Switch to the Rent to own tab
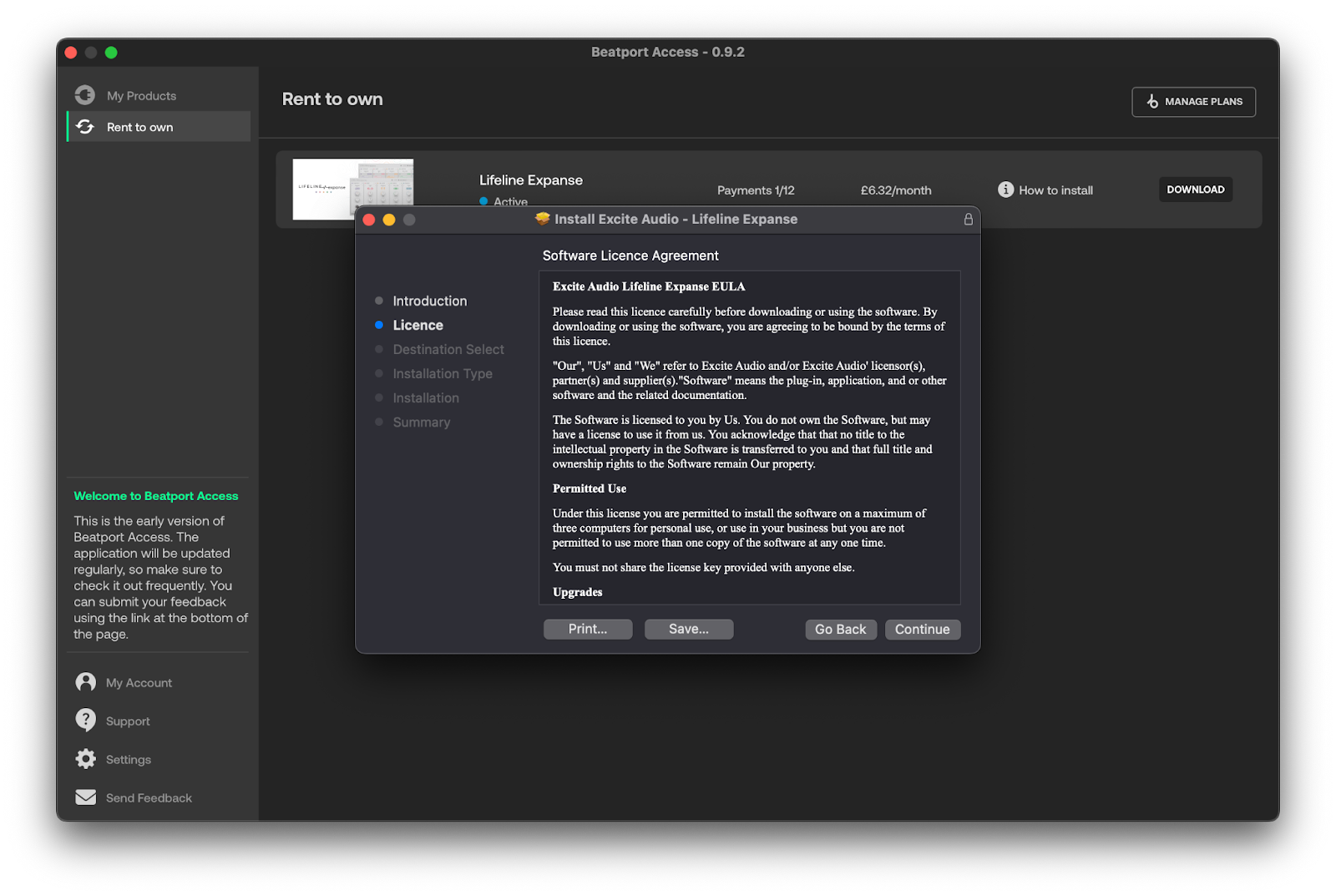The height and width of the screenshot is (896, 1336). 139,126
